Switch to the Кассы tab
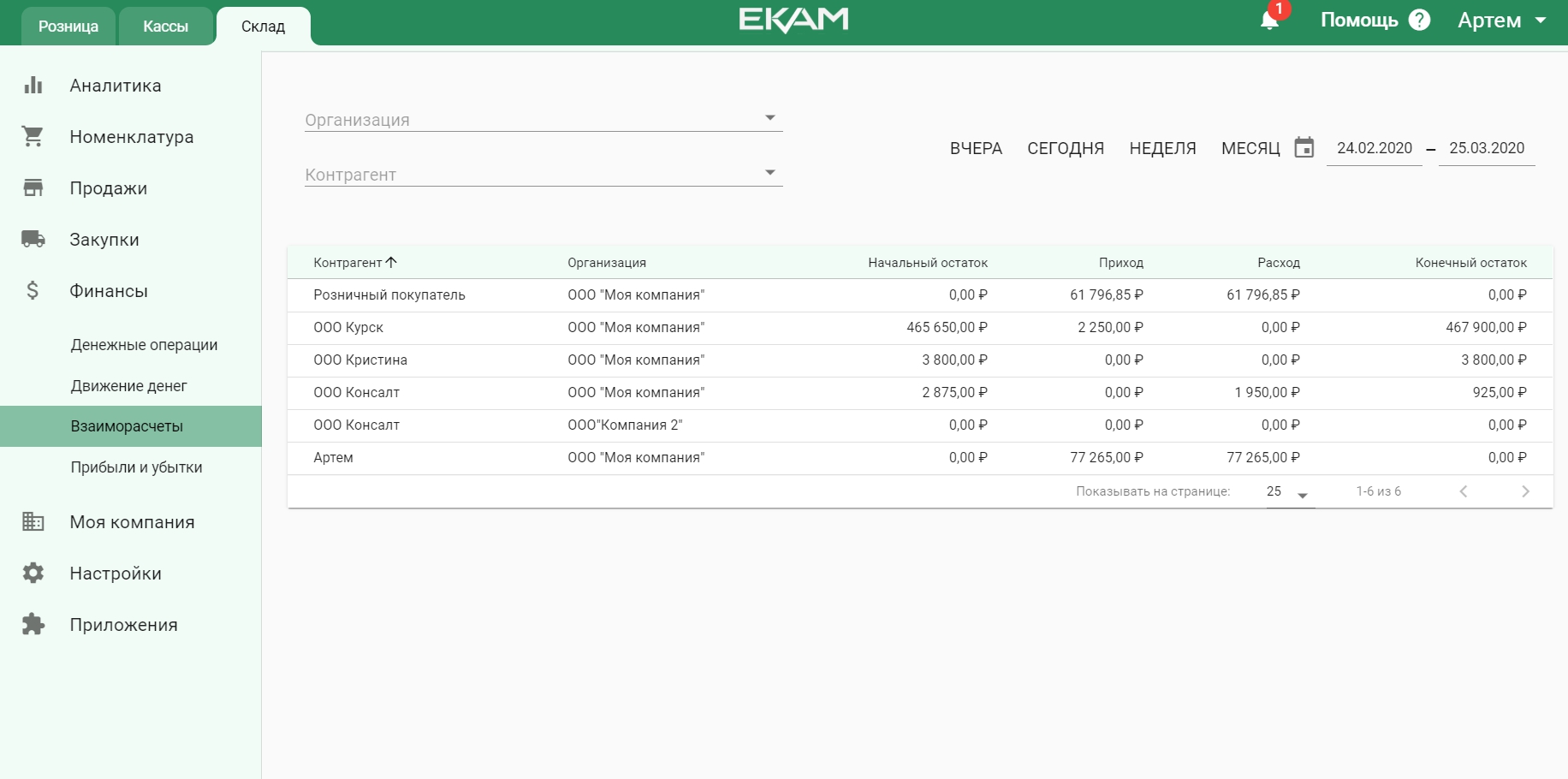The width and height of the screenshot is (1568, 779). point(165,27)
